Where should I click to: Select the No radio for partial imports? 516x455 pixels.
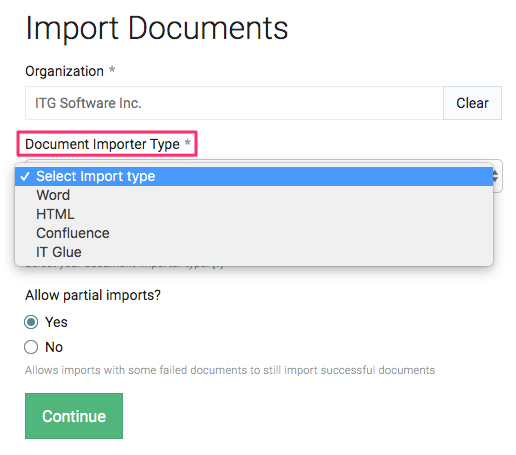[x=31, y=347]
